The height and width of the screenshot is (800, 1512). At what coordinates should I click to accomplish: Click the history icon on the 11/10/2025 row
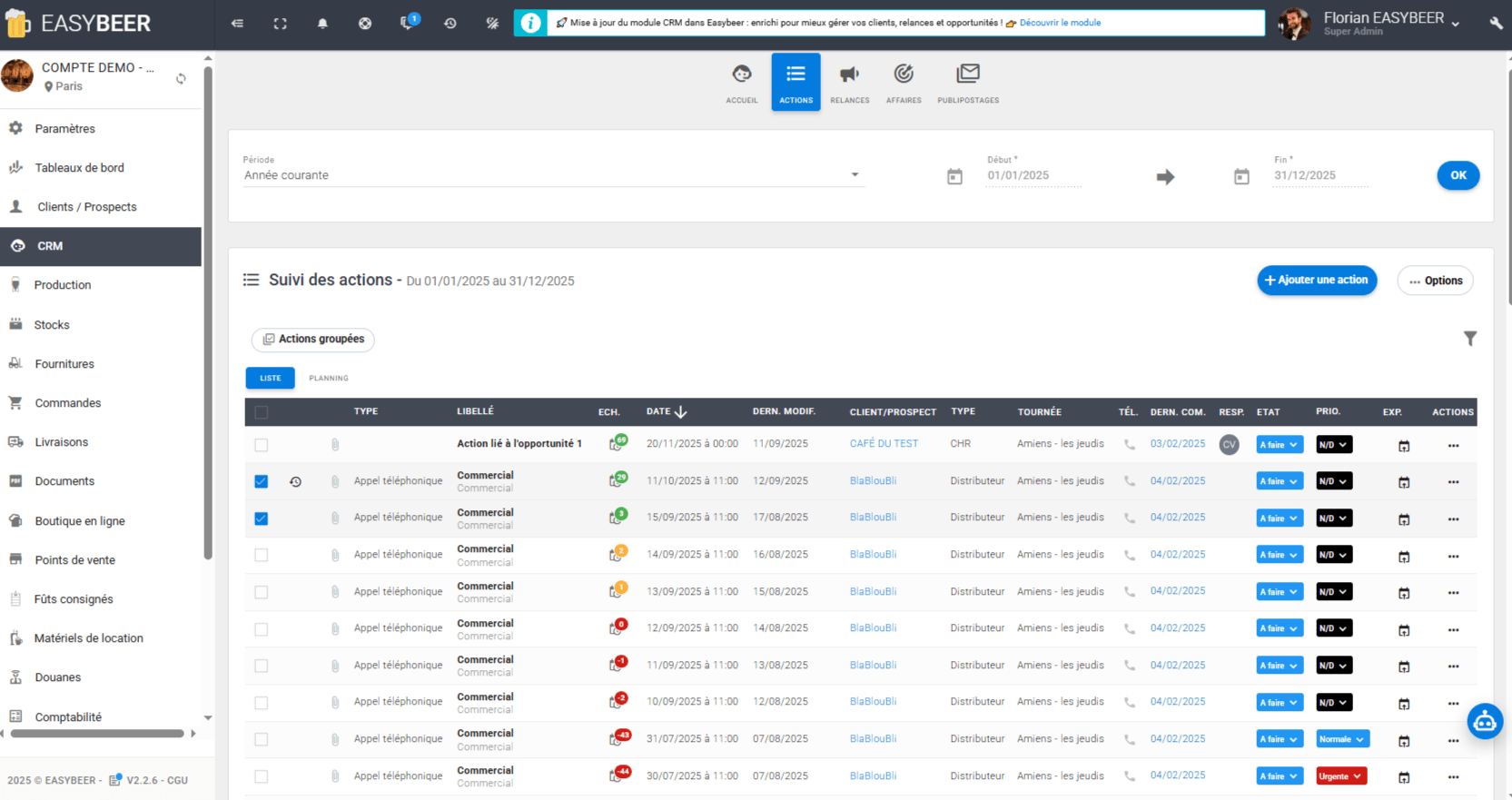point(295,482)
